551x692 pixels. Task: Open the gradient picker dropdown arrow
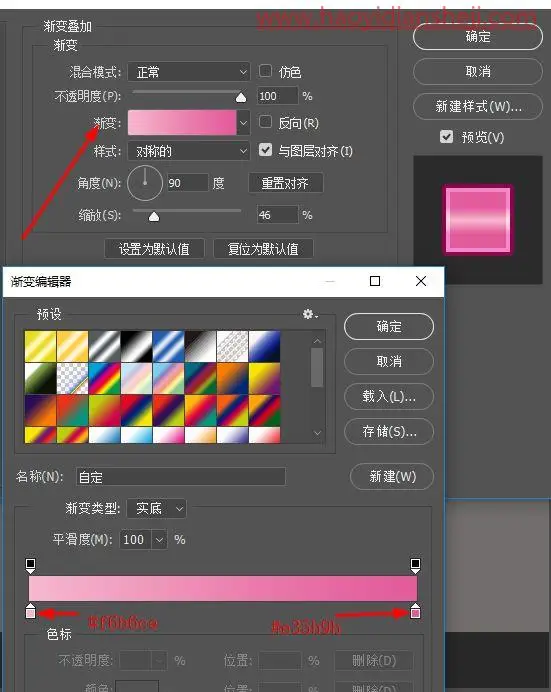pos(244,123)
